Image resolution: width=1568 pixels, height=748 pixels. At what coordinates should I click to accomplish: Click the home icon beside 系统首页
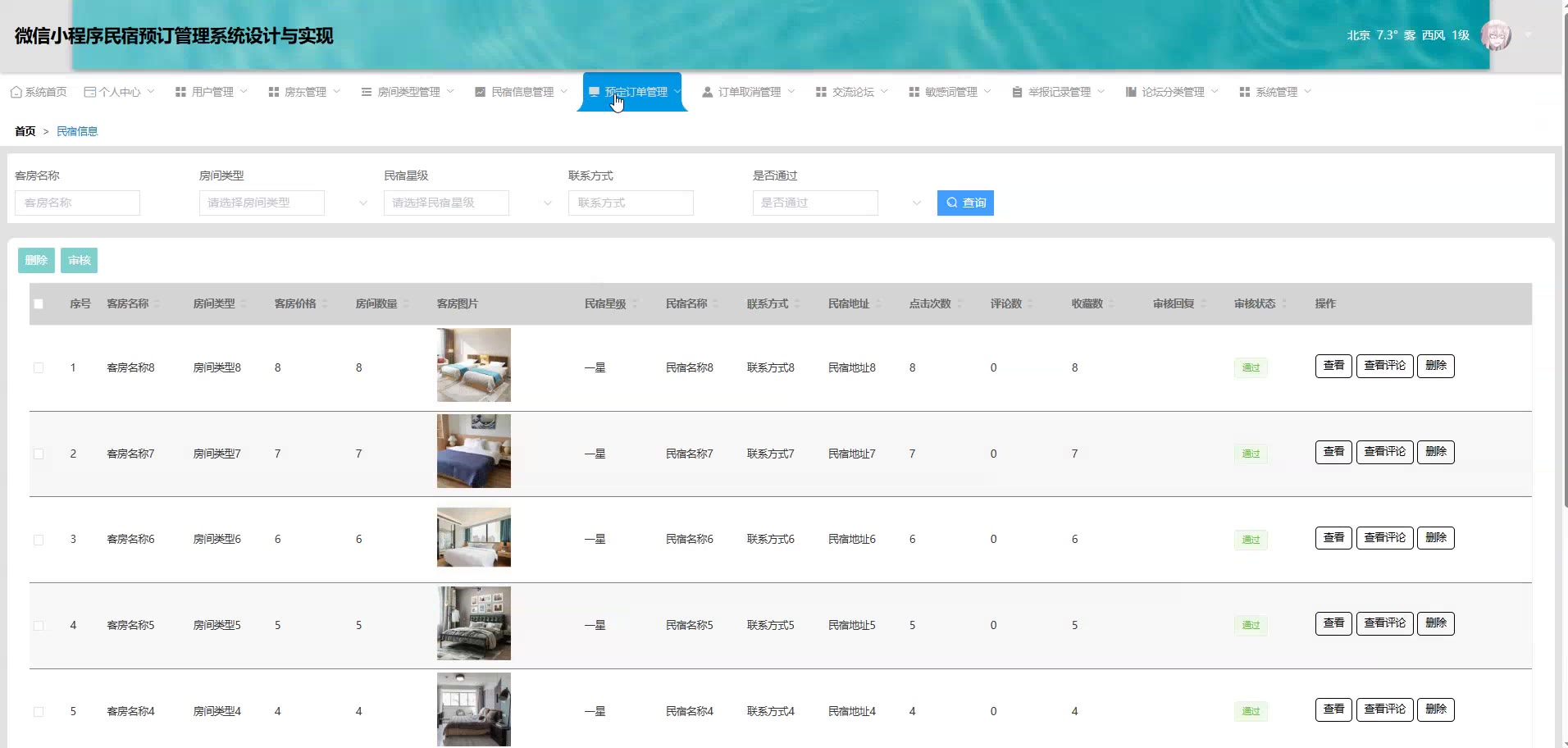click(x=16, y=92)
